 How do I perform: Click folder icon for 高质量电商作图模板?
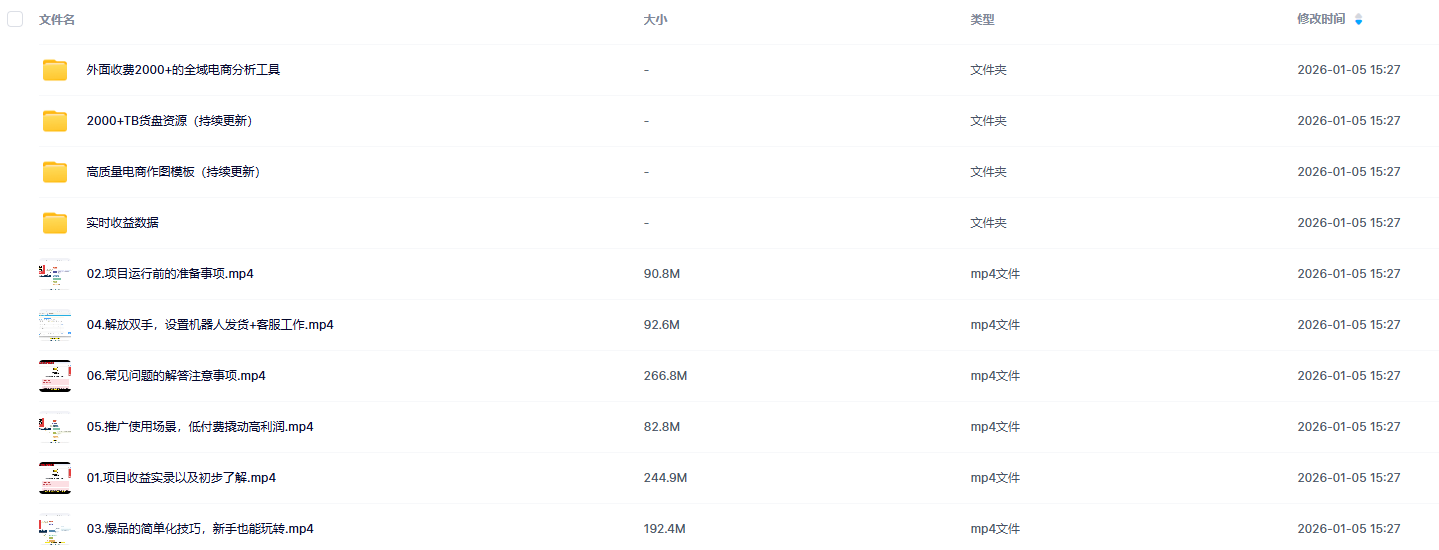tap(55, 172)
